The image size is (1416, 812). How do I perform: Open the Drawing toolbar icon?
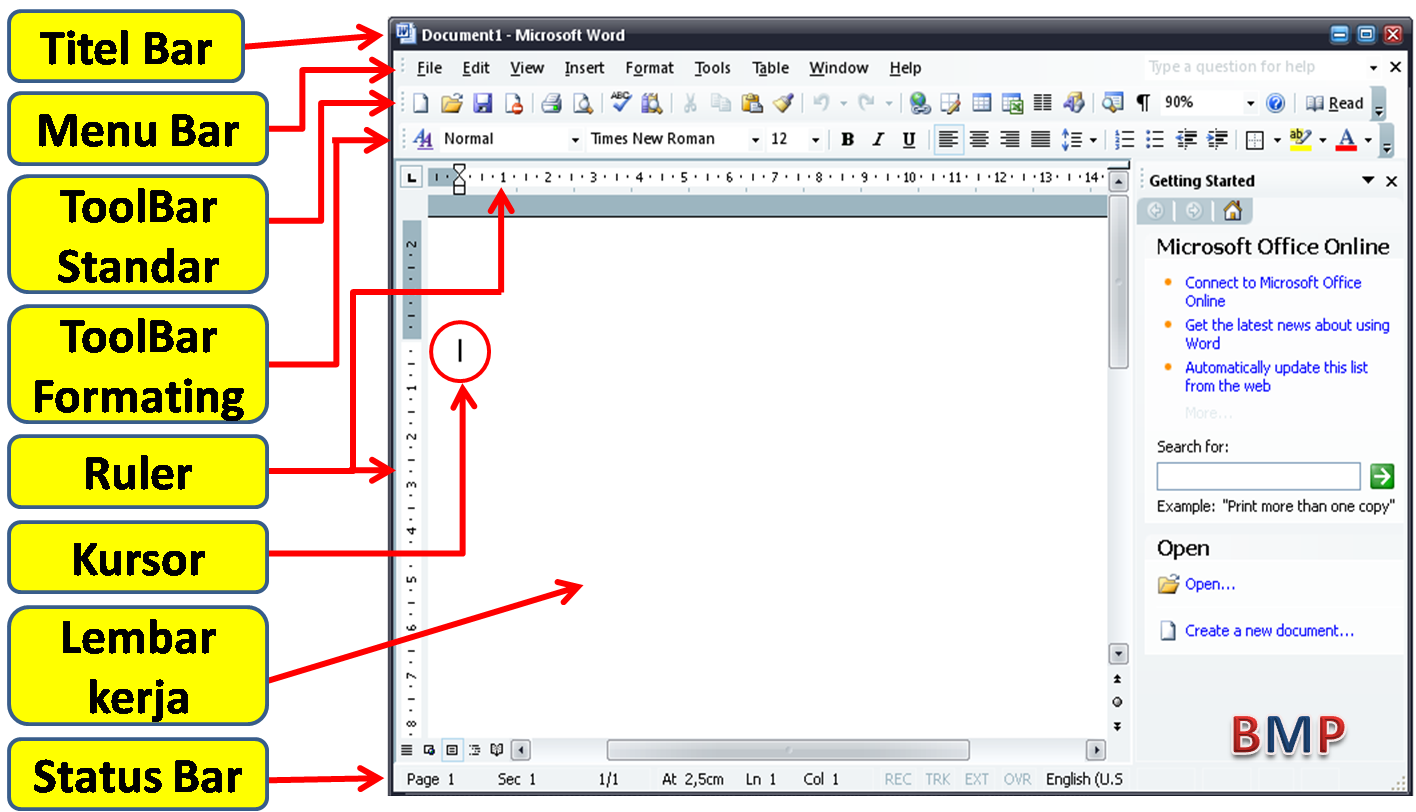pos(1074,103)
